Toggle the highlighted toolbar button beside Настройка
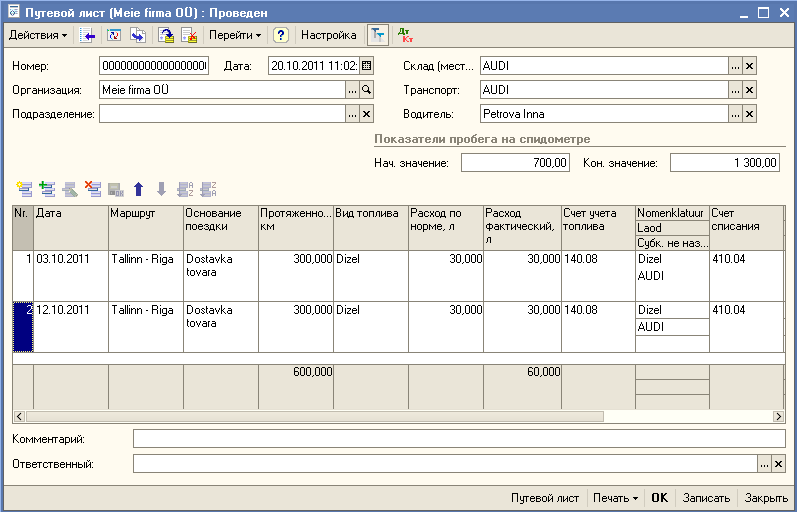The height and width of the screenshot is (512, 797). pos(377,35)
